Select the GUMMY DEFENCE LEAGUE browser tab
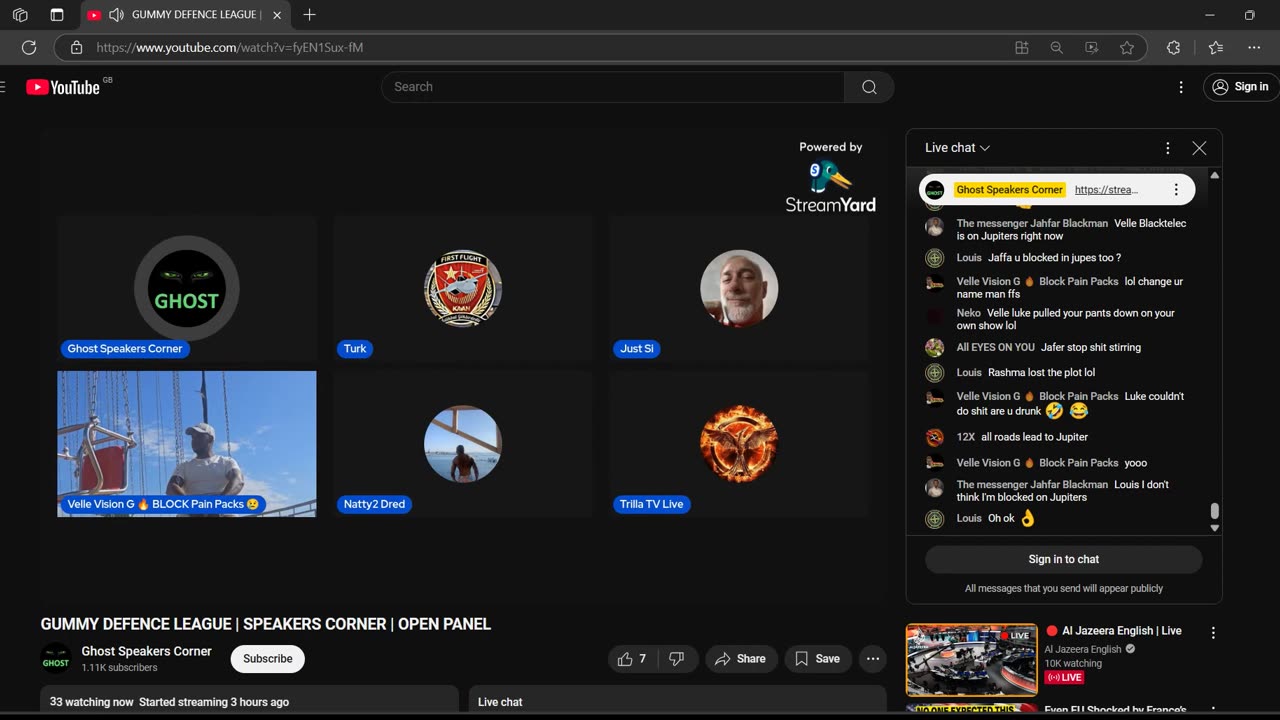 (185, 15)
